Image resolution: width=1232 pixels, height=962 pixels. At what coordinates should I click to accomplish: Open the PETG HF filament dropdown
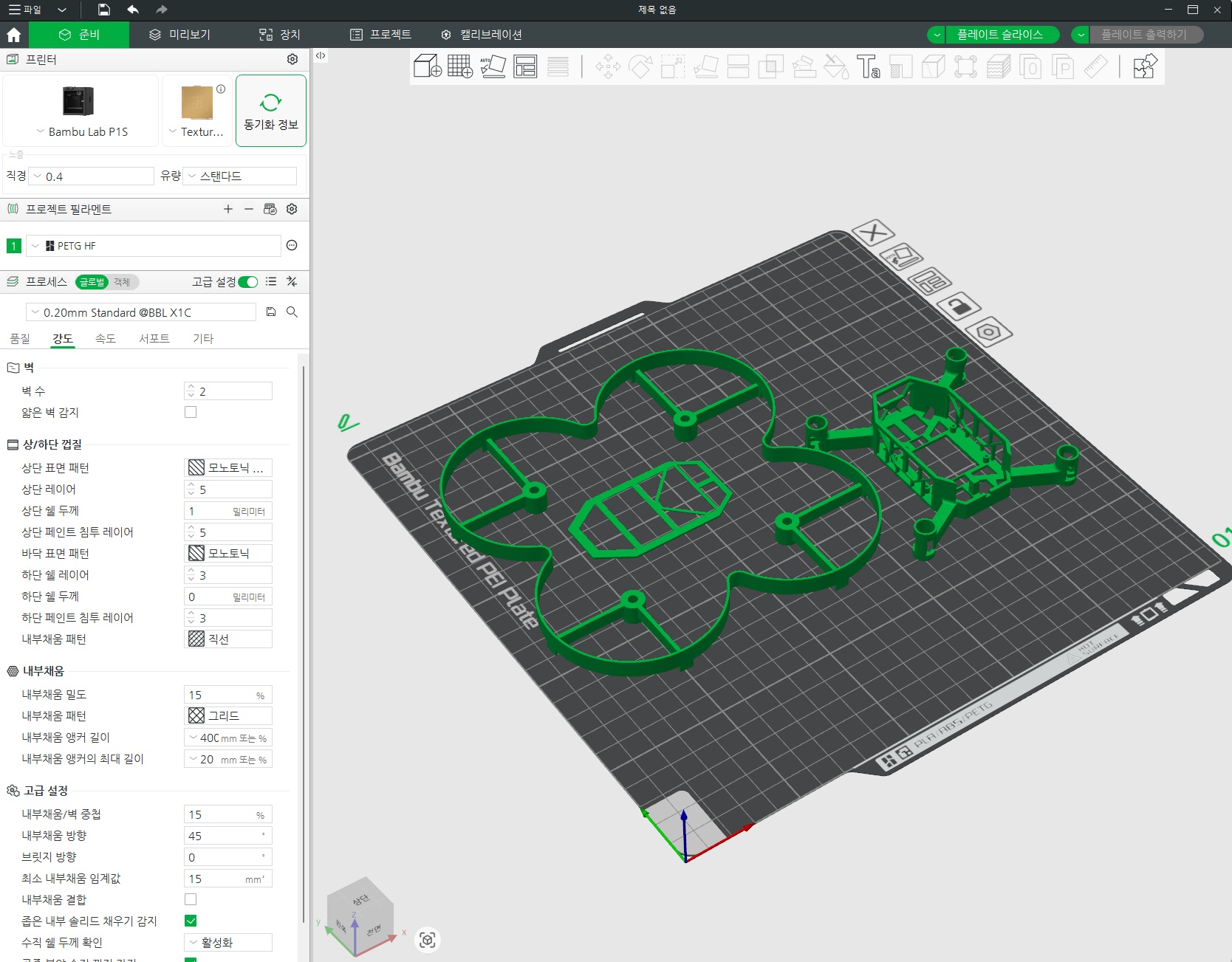[x=154, y=246]
